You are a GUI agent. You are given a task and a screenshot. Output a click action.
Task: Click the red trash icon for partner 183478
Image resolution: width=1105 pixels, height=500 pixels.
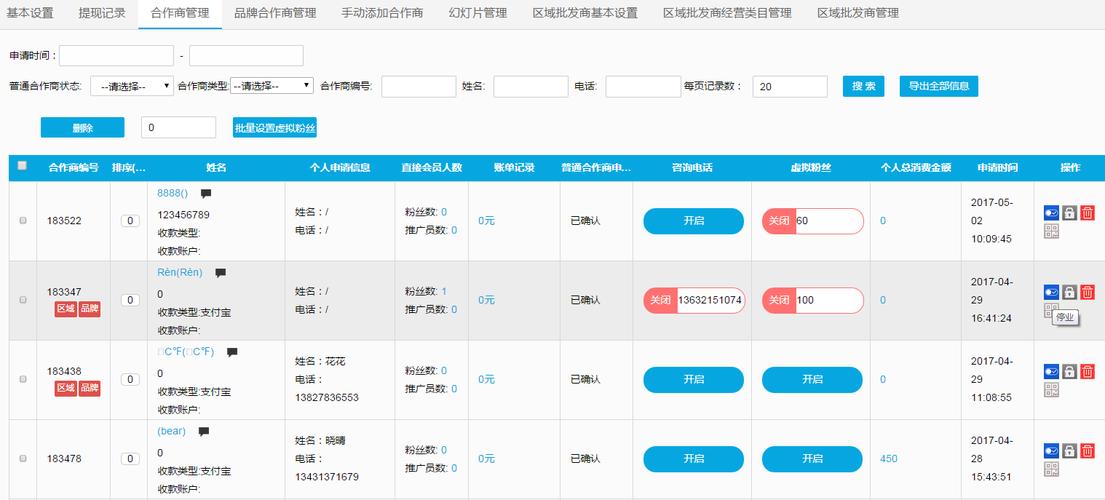(1087, 451)
